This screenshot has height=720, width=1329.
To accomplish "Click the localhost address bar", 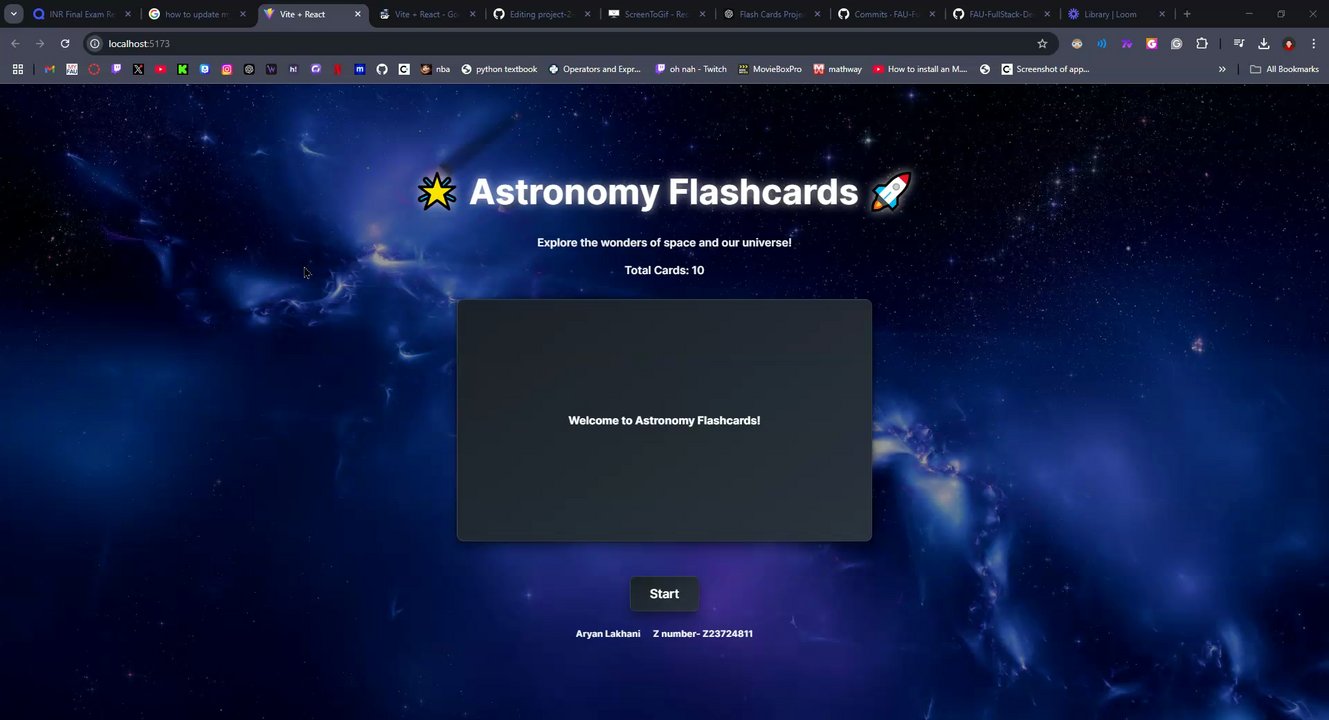I will click(x=560, y=44).
